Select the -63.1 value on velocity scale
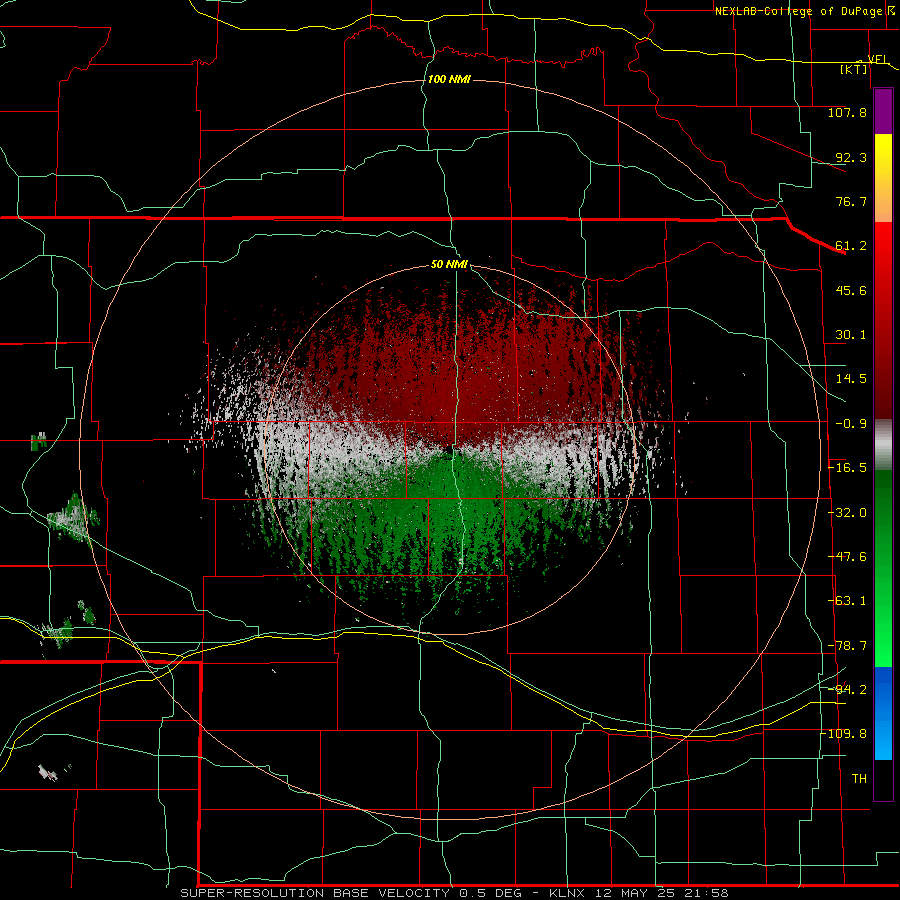The image size is (900, 900). tap(847, 601)
